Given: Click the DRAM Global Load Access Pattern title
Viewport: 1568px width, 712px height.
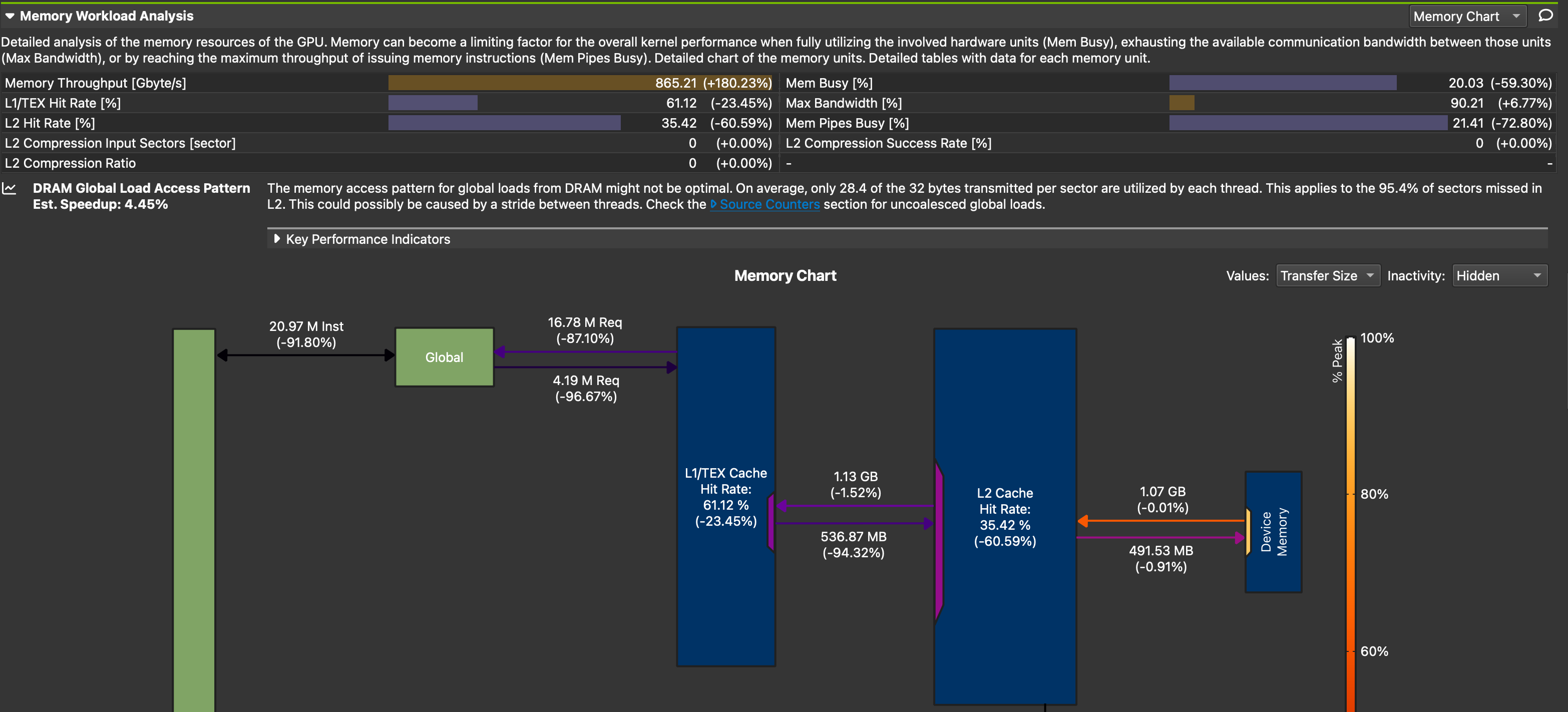Looking at the screenshot, I should 141,188.
